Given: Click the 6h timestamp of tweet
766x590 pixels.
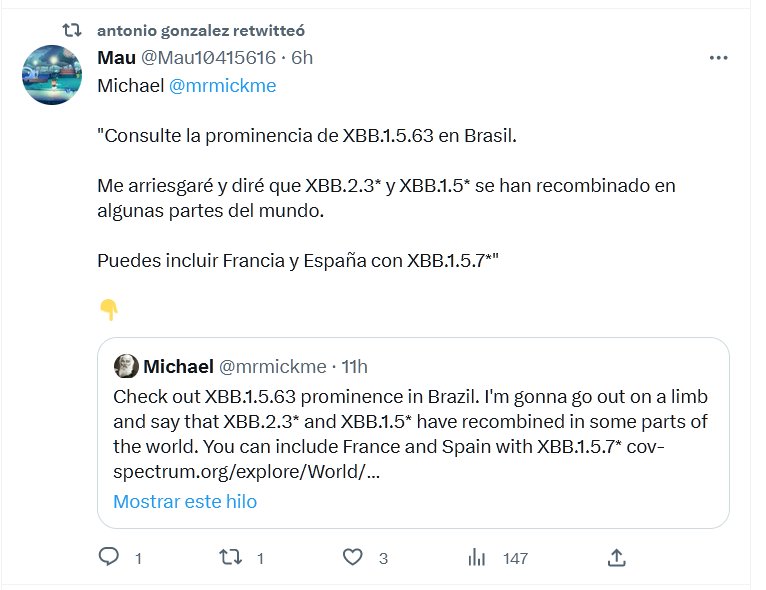Looking at the screenshot, I should 302,58.
